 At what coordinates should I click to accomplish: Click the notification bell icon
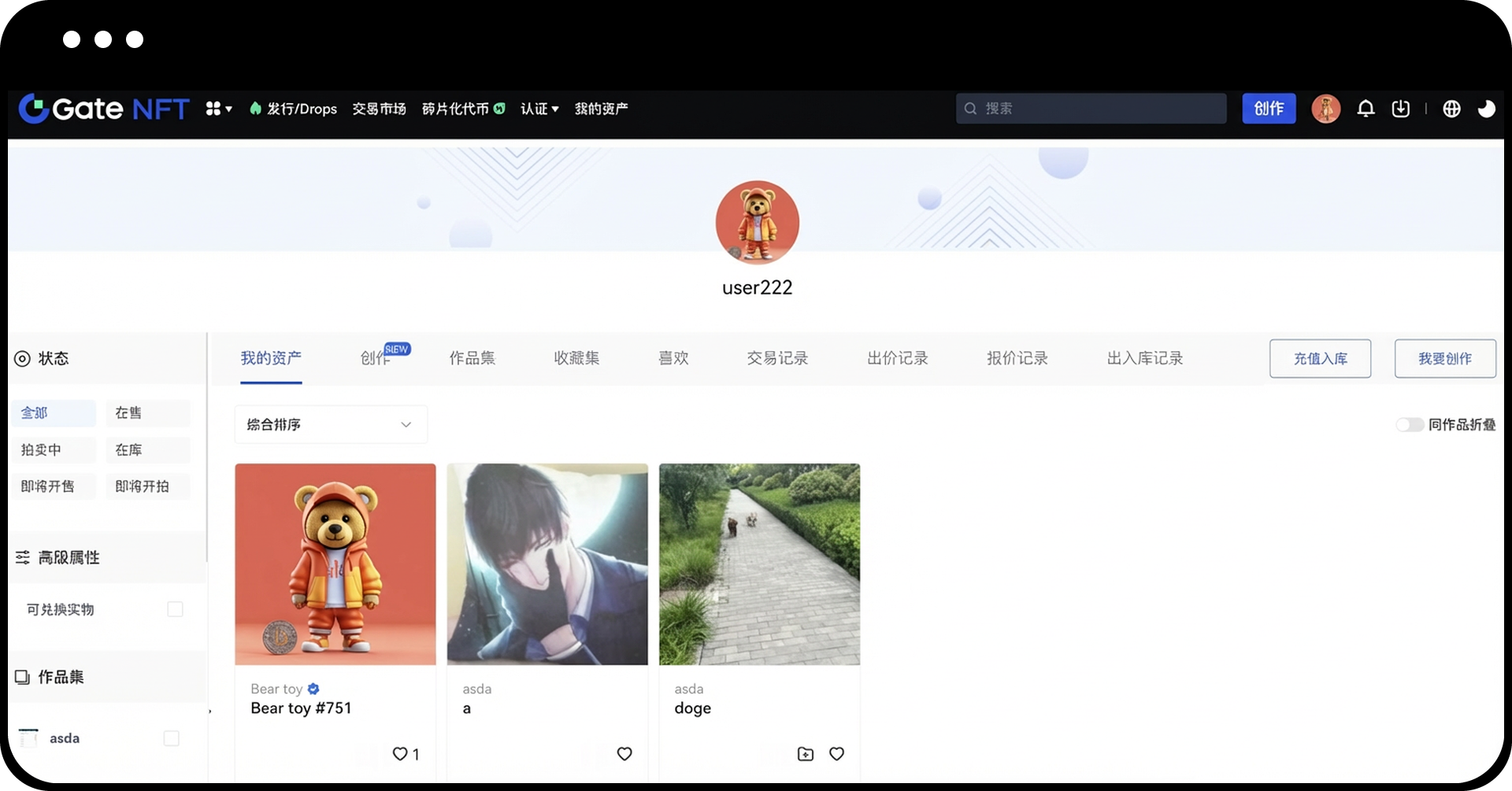tap(1366, 109)
